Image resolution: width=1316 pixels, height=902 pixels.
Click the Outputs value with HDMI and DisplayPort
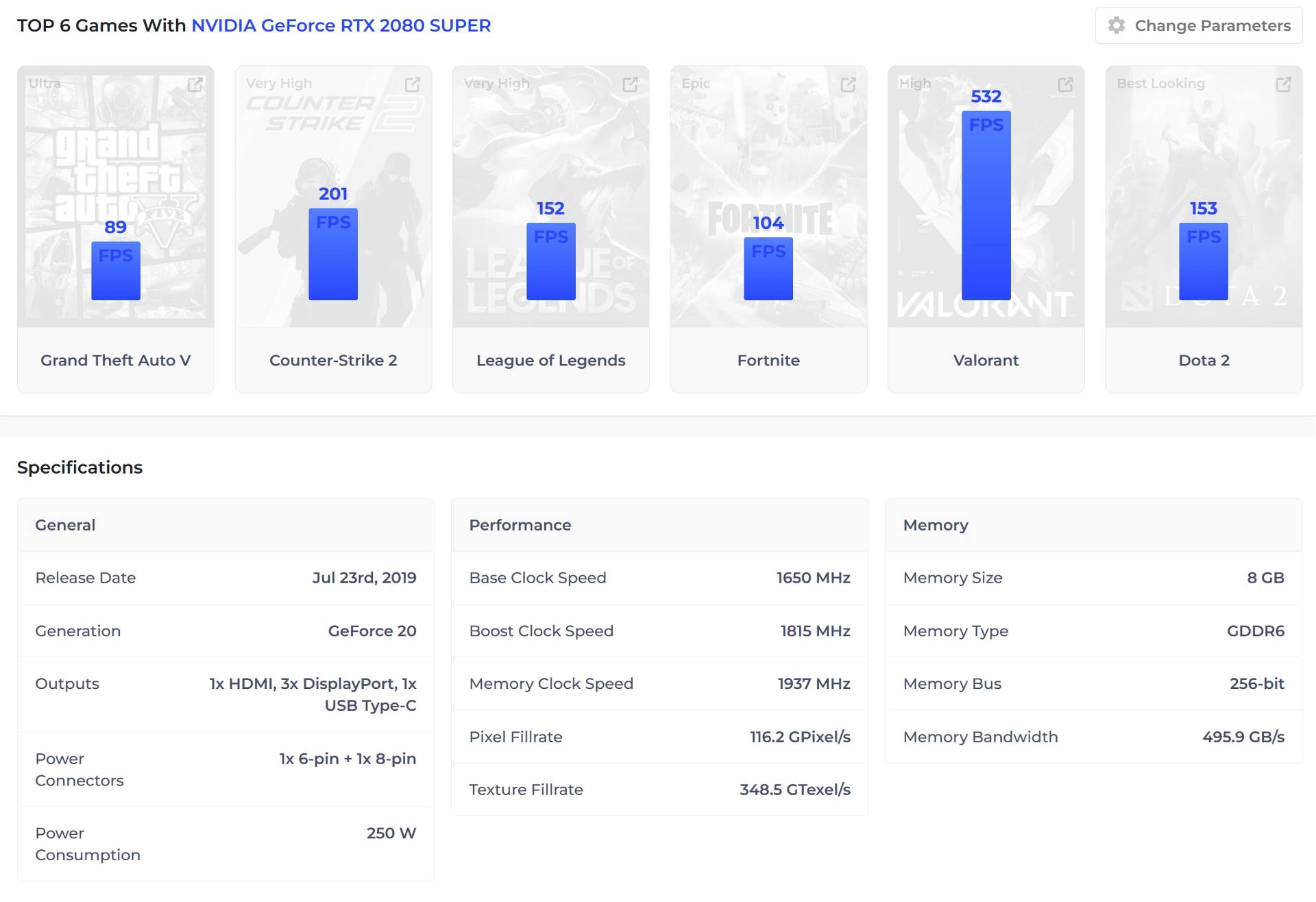(x=313, y=694)
